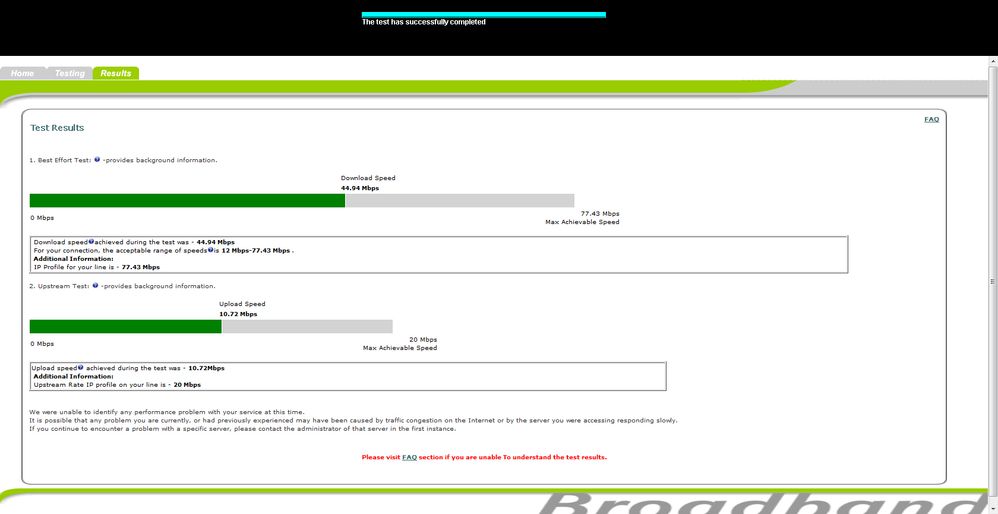Click the '20 Mbps' max achievable speed label
The image size is (998, 514).
423,340
